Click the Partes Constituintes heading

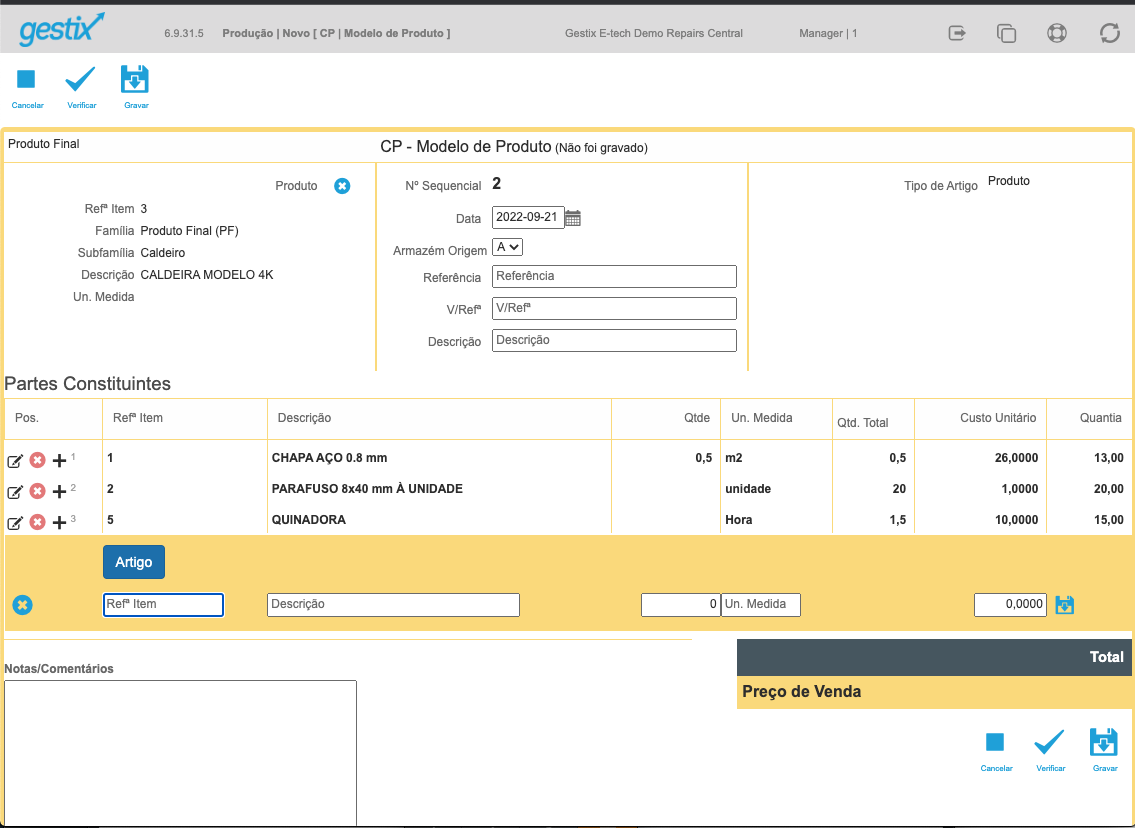pyautogui.click(x=88, y=384)
